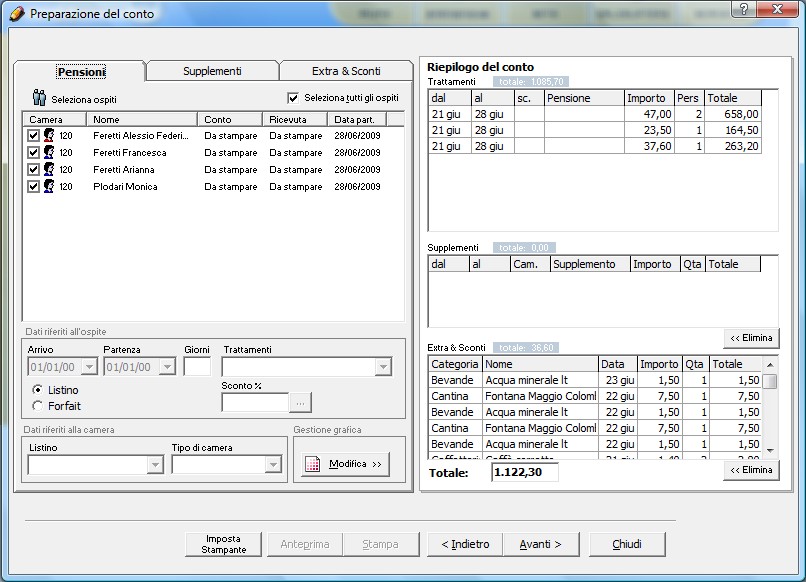Click guest icon for Feretti Arianna

point(49,169)
